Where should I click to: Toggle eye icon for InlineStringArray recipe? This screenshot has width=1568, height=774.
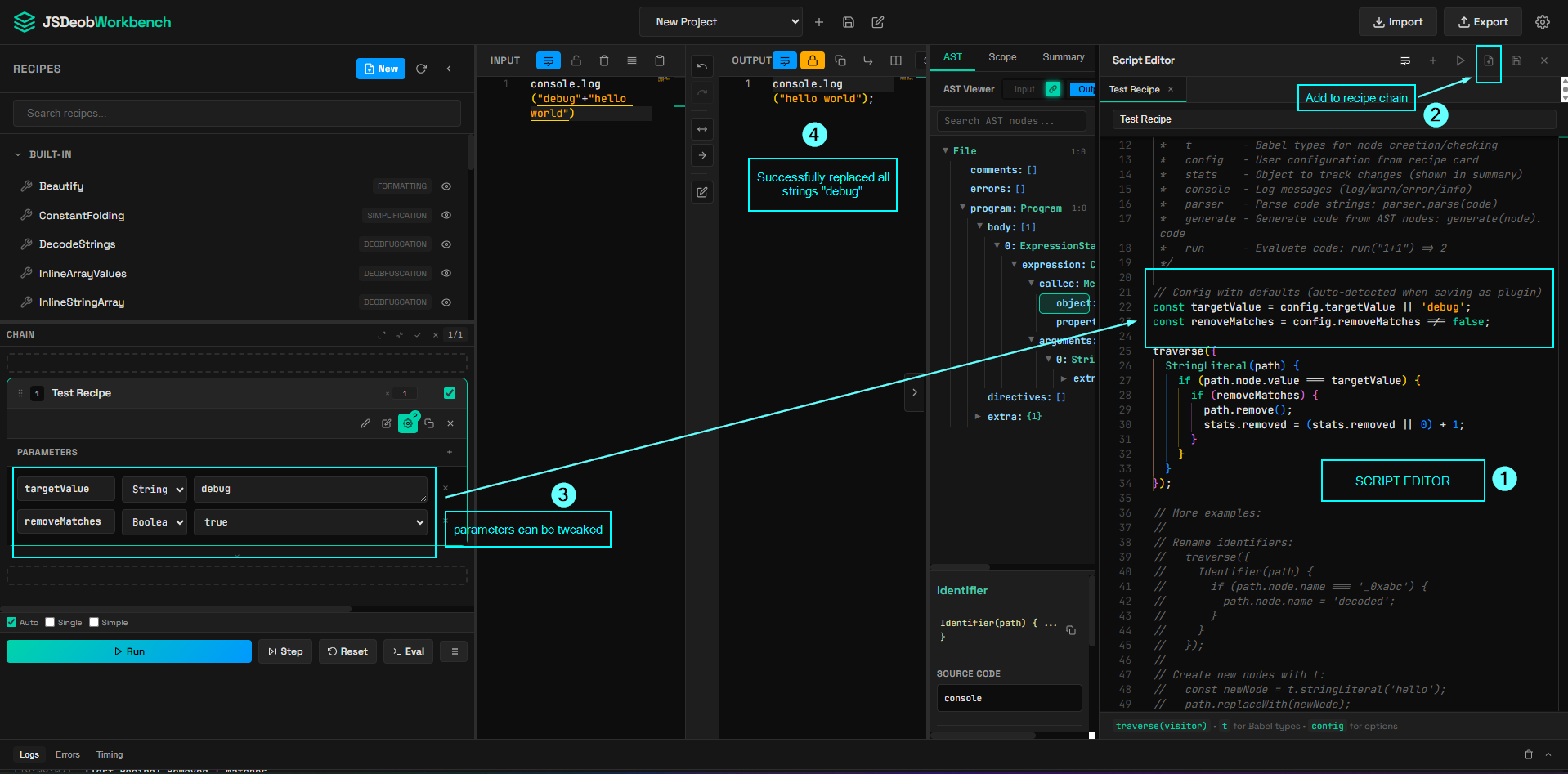[446, 302]
